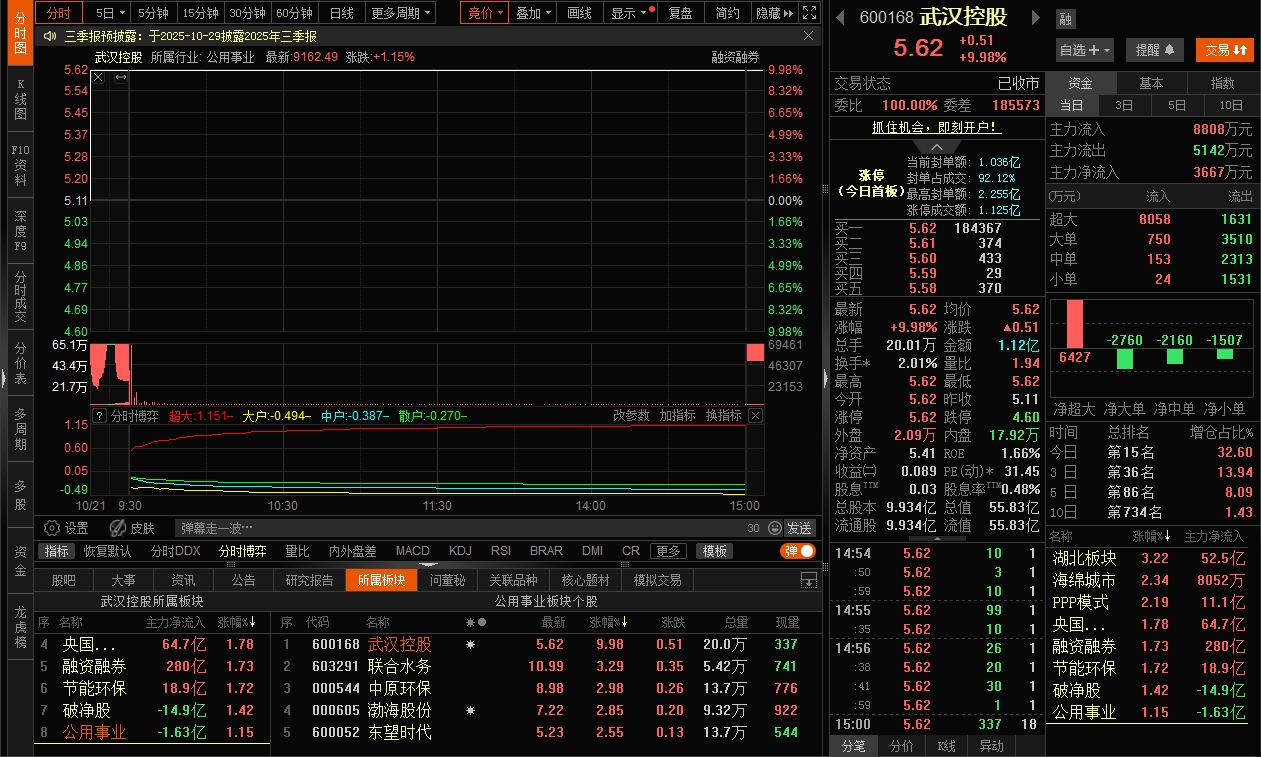Screen dimensions: 1261x757
Task: Click the download icon at the bottom panel's right edge
Action: pyautogui.click(x=809, y=580)
